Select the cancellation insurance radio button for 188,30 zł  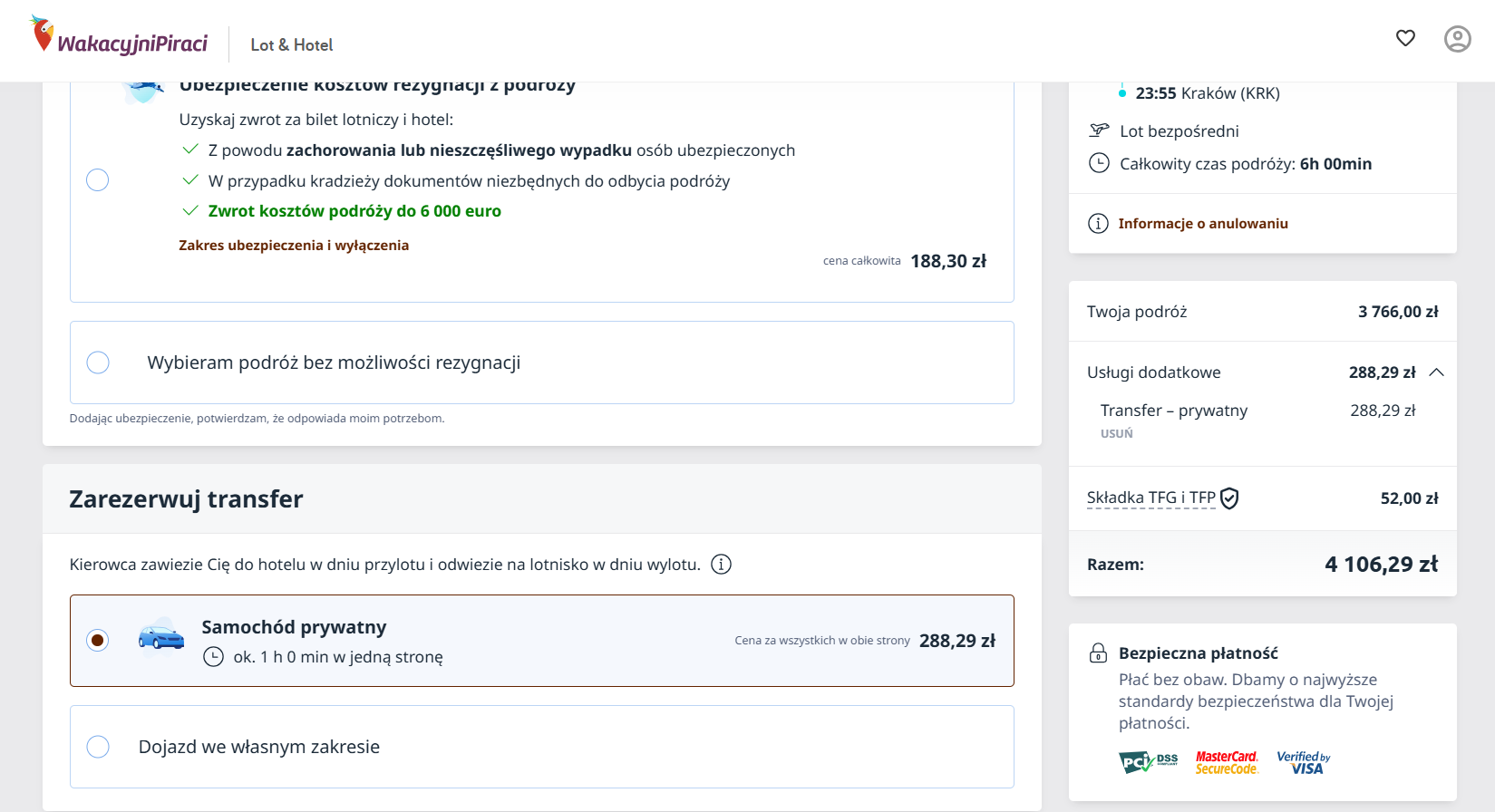coord(97,180)
